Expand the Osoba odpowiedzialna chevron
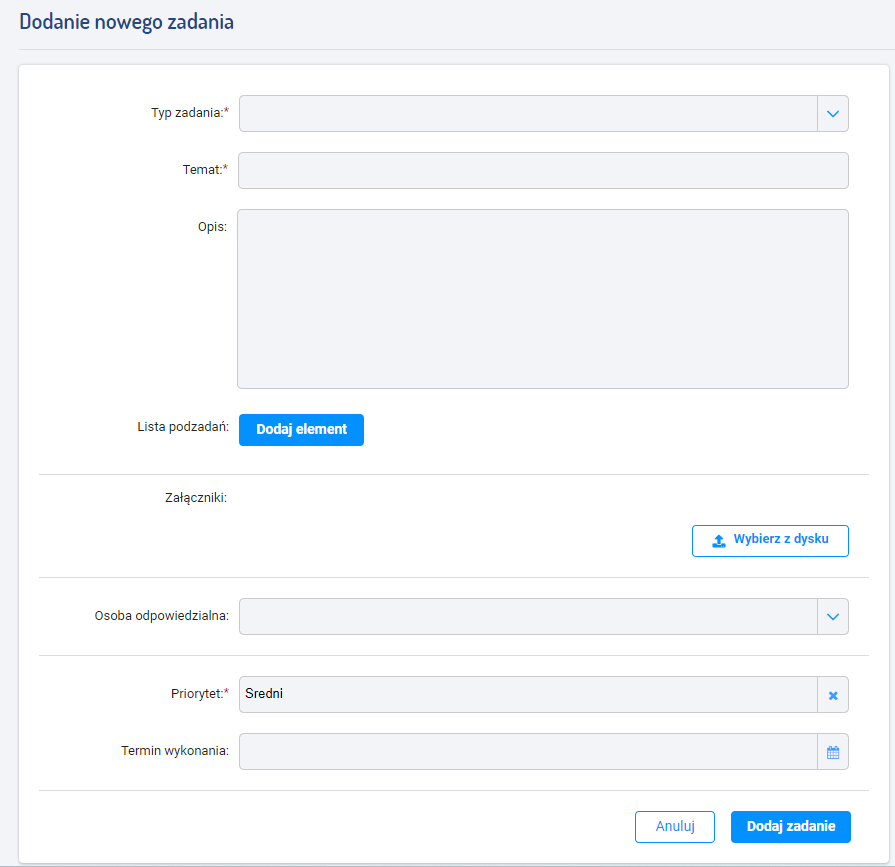This screenshot has width=895, height=867. click(833, 616)
